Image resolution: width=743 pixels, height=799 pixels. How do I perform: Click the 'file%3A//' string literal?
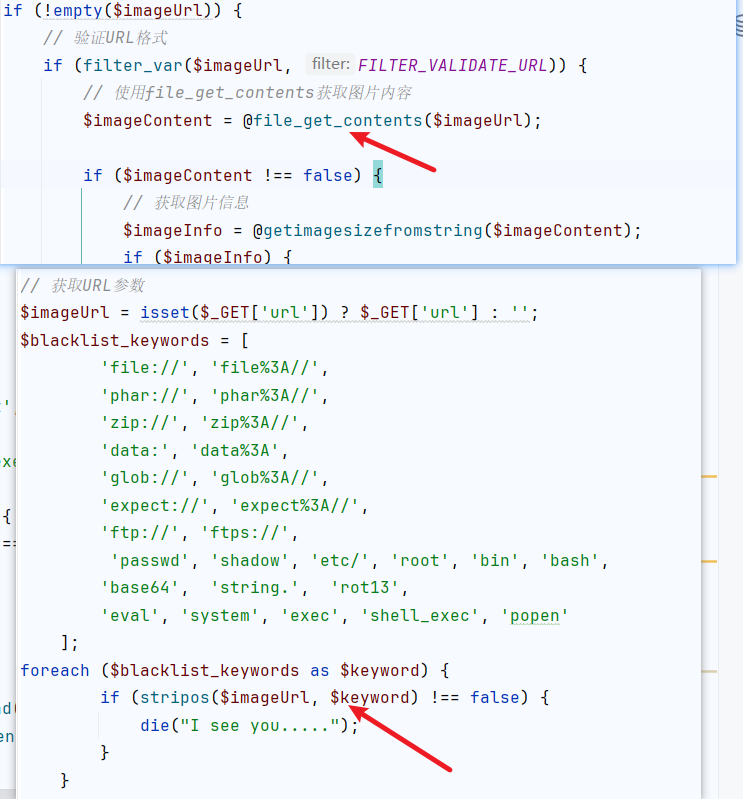click(265, 368)
